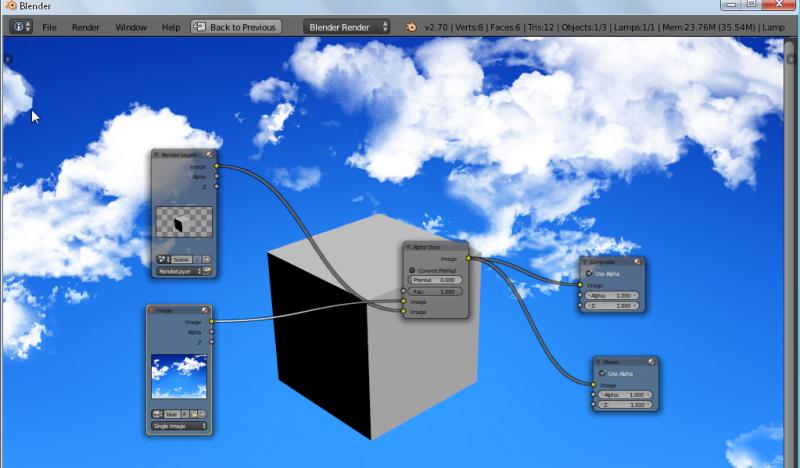Click Viewer node Alpha input socket
This screenshot has height=468, width=800.
[593, 395]
